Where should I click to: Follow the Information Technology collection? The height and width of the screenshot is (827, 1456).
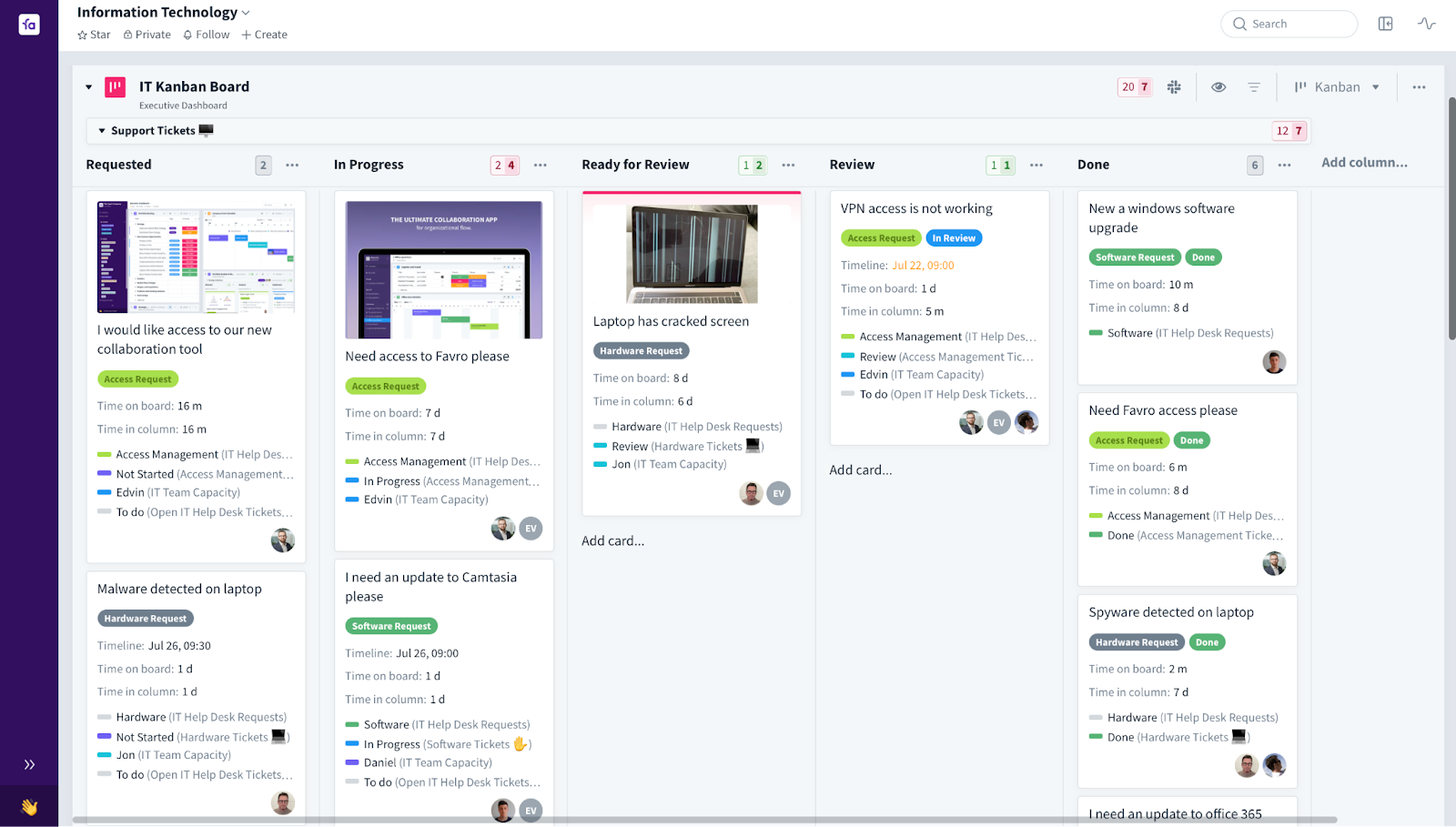click(x=207, y=35)
